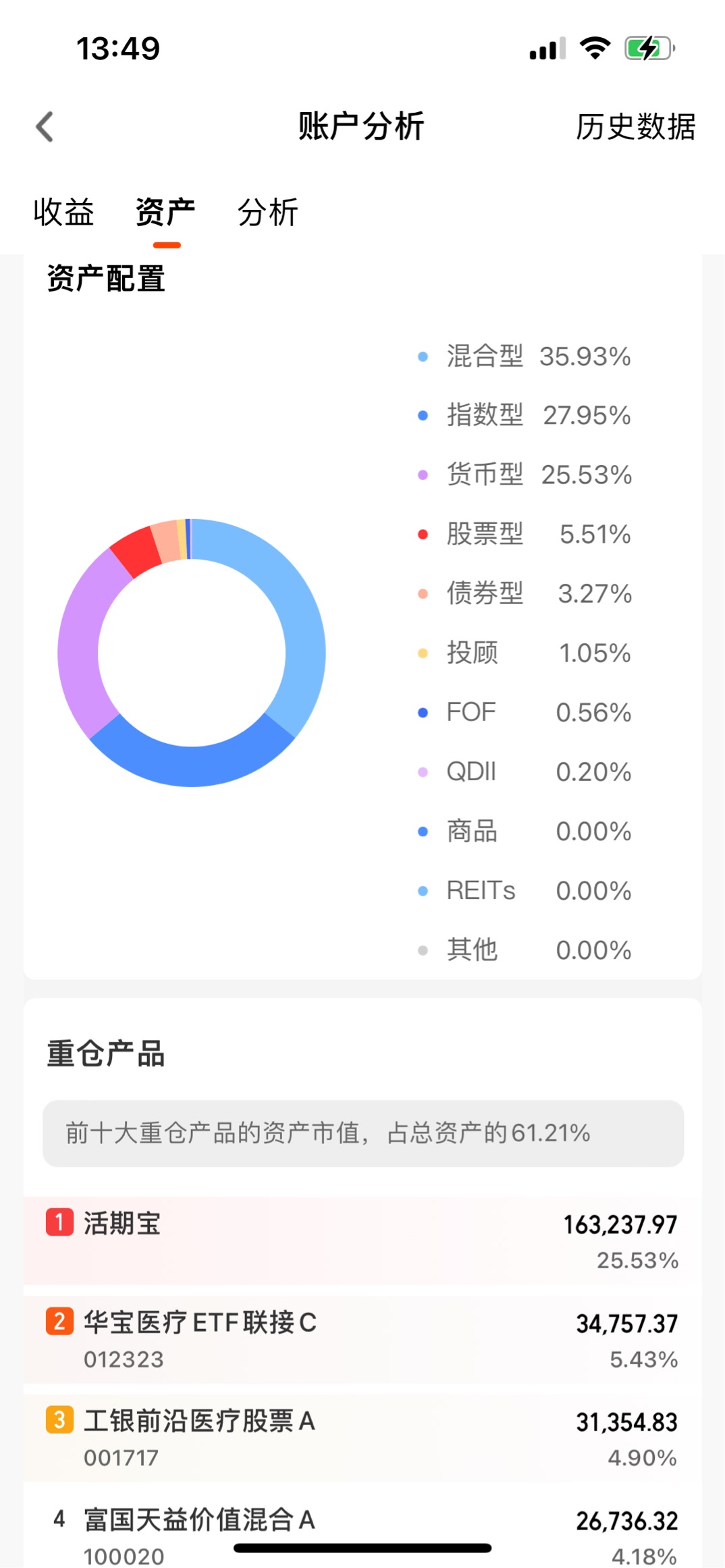
Task: Tap the red rank 1 badge
Action: pos(59,1222)
